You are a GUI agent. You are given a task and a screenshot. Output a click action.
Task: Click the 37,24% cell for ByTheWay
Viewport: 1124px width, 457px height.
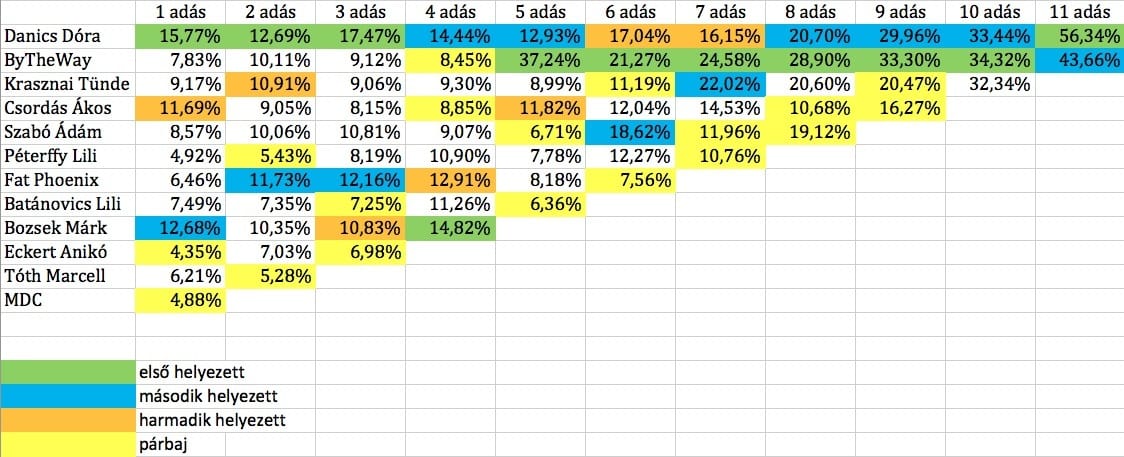click(540, 60)
